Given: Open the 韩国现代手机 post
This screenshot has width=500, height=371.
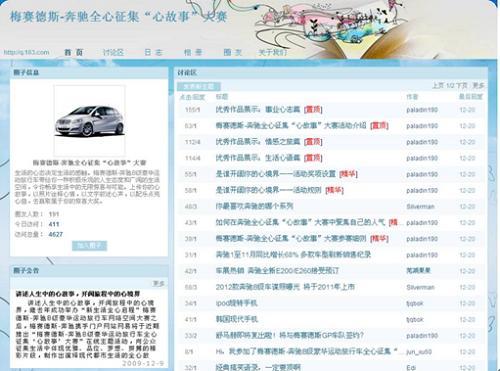Looking at the screenshot, I should [237, 319].
